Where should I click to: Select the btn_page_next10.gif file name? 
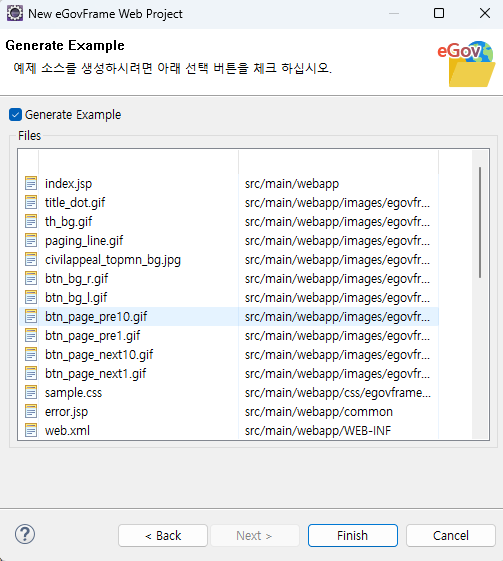99,355
